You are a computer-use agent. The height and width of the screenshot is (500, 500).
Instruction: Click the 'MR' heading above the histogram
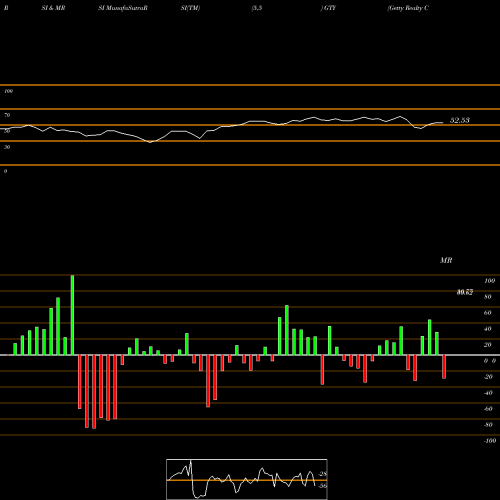pos(446,260)
